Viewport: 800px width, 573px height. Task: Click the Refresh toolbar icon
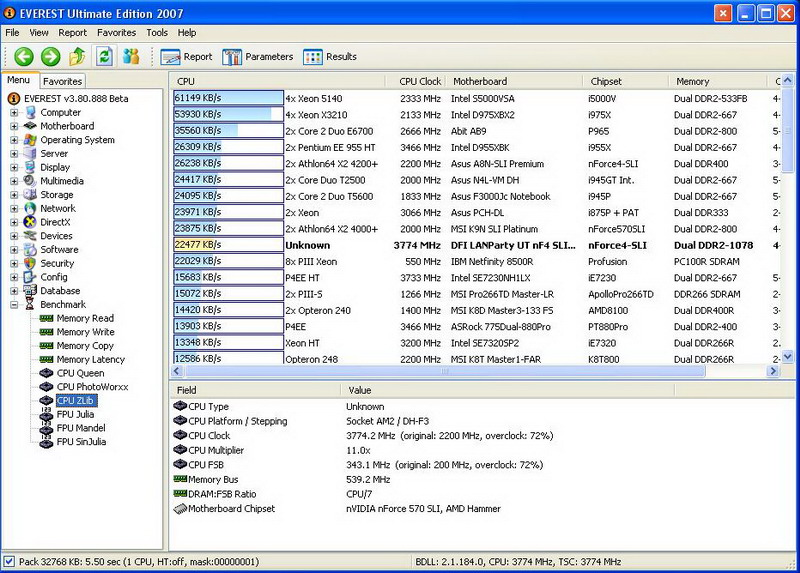[104, 56]
